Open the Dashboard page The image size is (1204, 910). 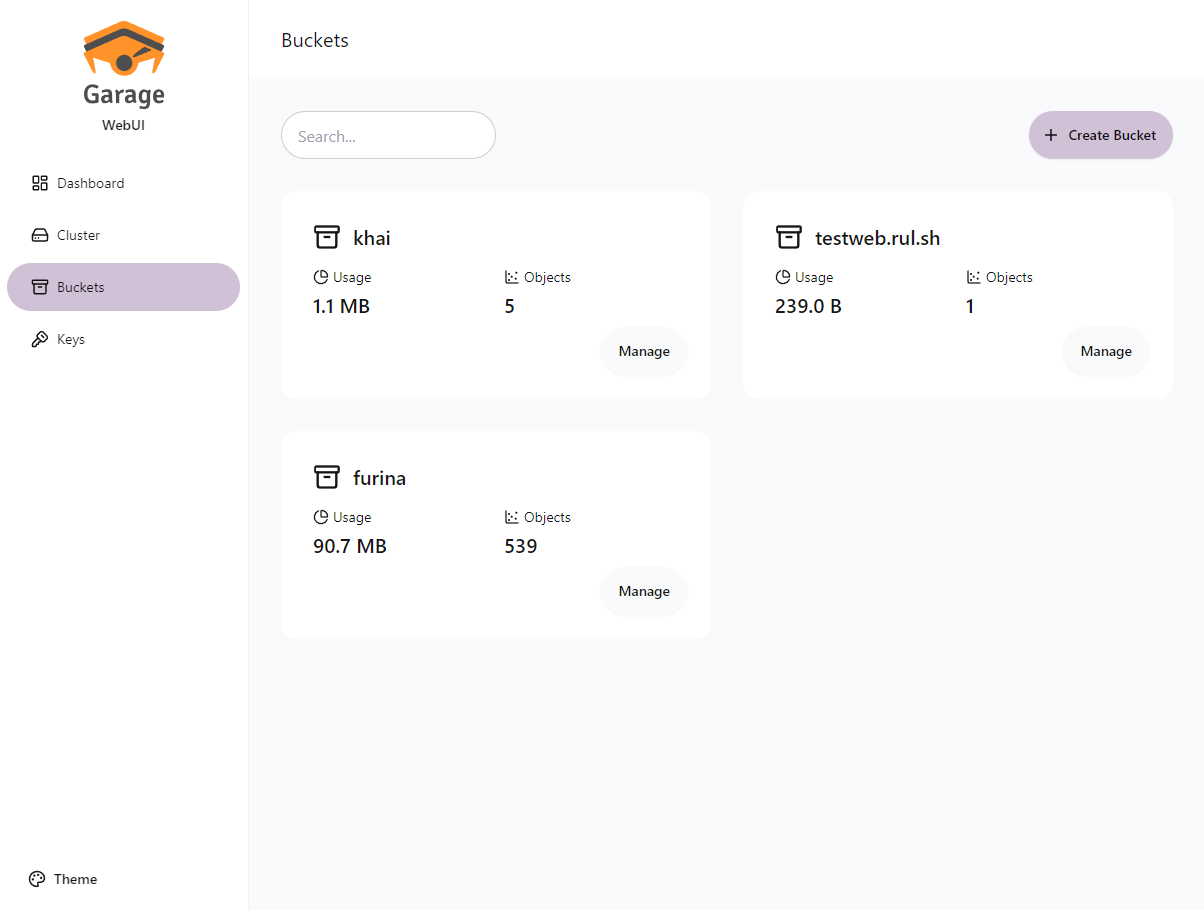point(90,183)
